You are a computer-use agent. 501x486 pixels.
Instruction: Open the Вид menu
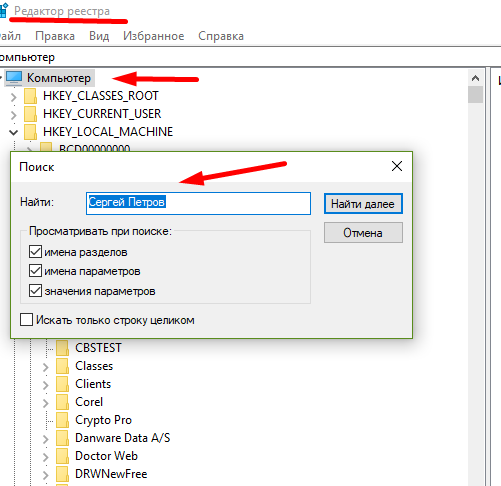[99, 36]
